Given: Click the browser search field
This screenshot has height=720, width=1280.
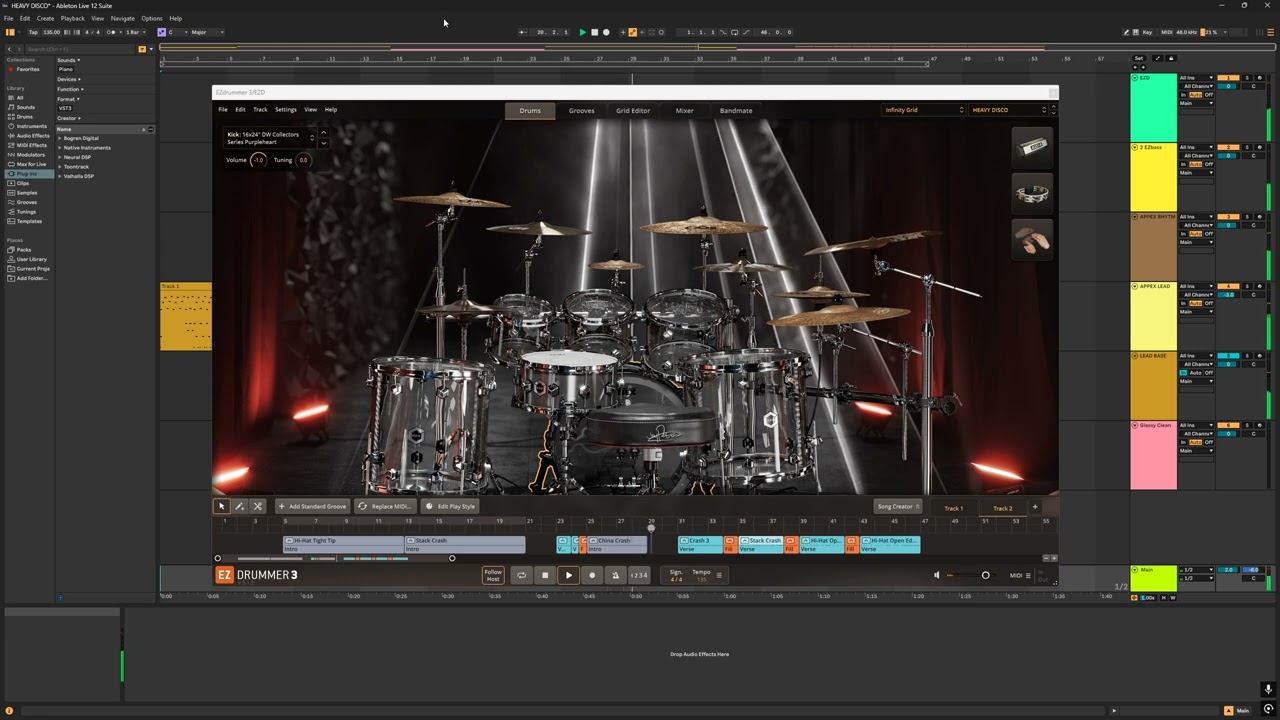Looking at the screenshot, I should [80, 48].
